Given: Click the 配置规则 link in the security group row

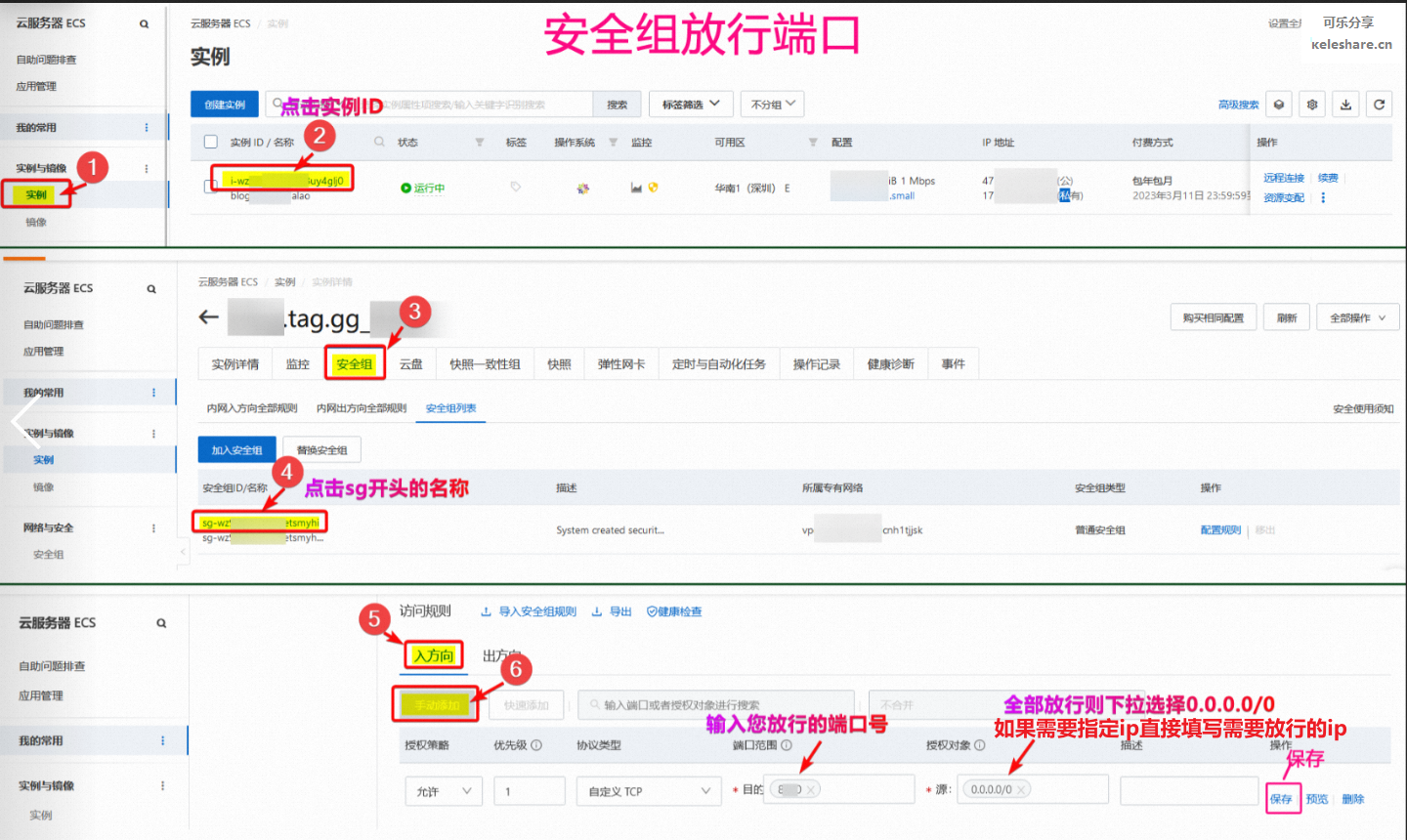Looking at the screenshot, I should (x=1220, y=530).
